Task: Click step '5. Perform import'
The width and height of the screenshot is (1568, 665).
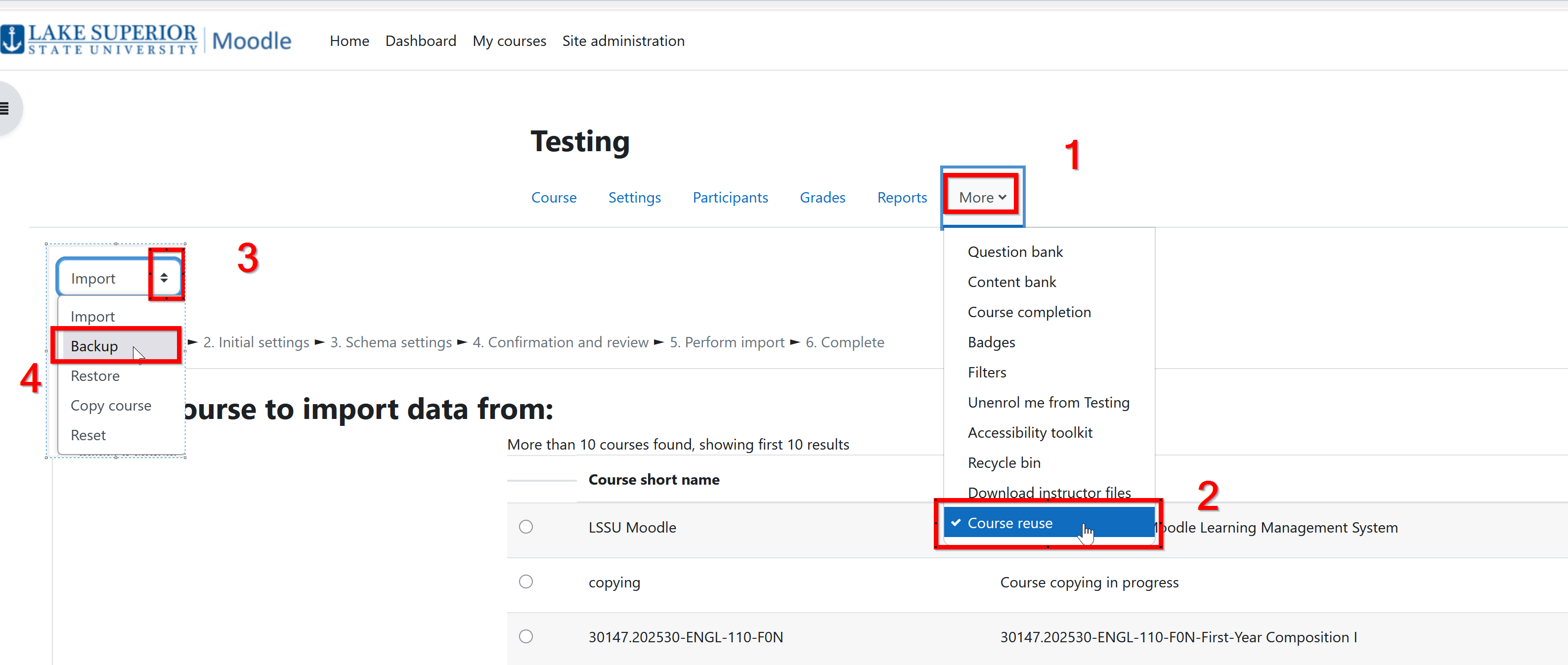Action: click(727, 342)
